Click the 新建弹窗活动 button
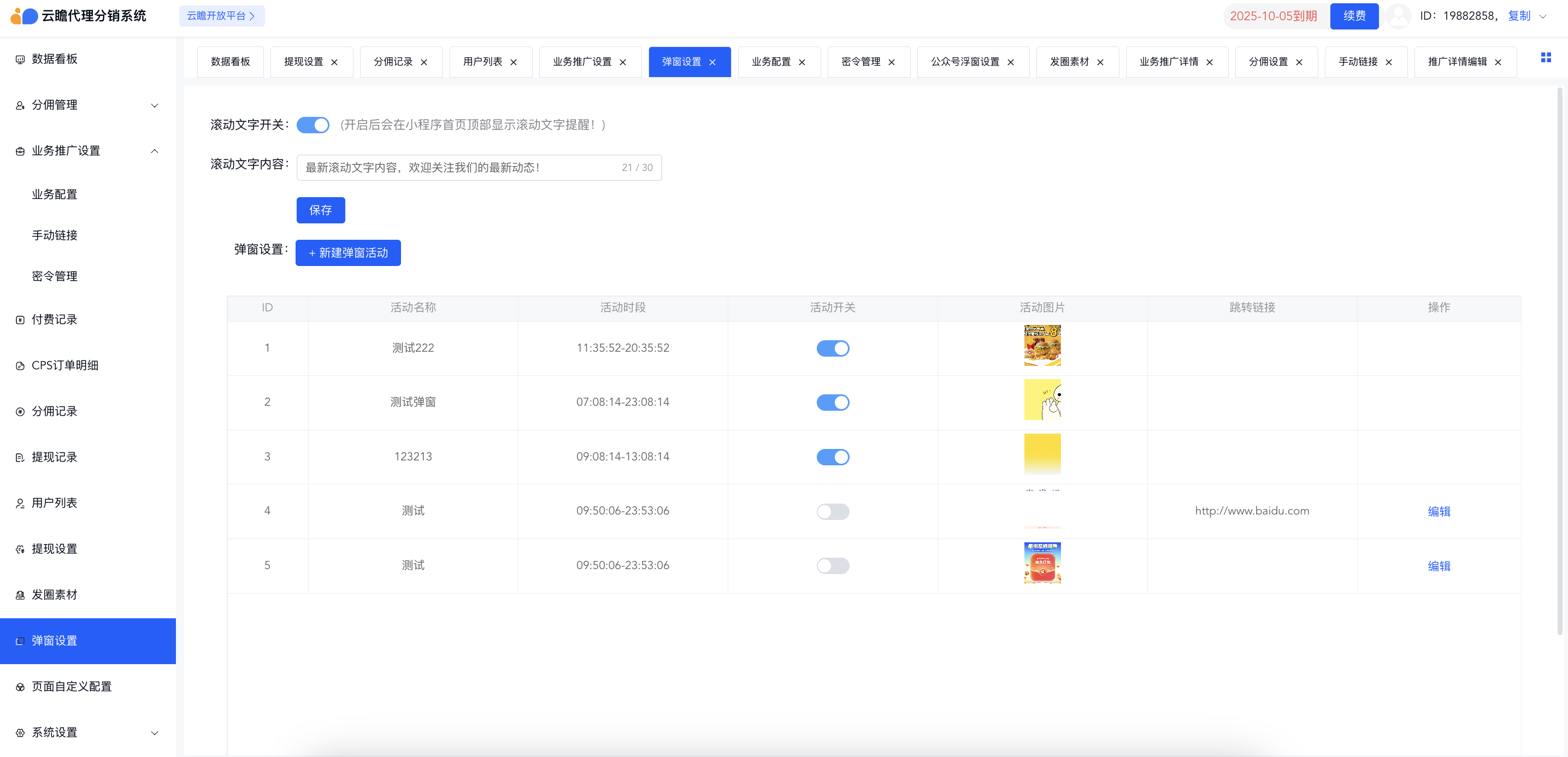 click(347, 253)
